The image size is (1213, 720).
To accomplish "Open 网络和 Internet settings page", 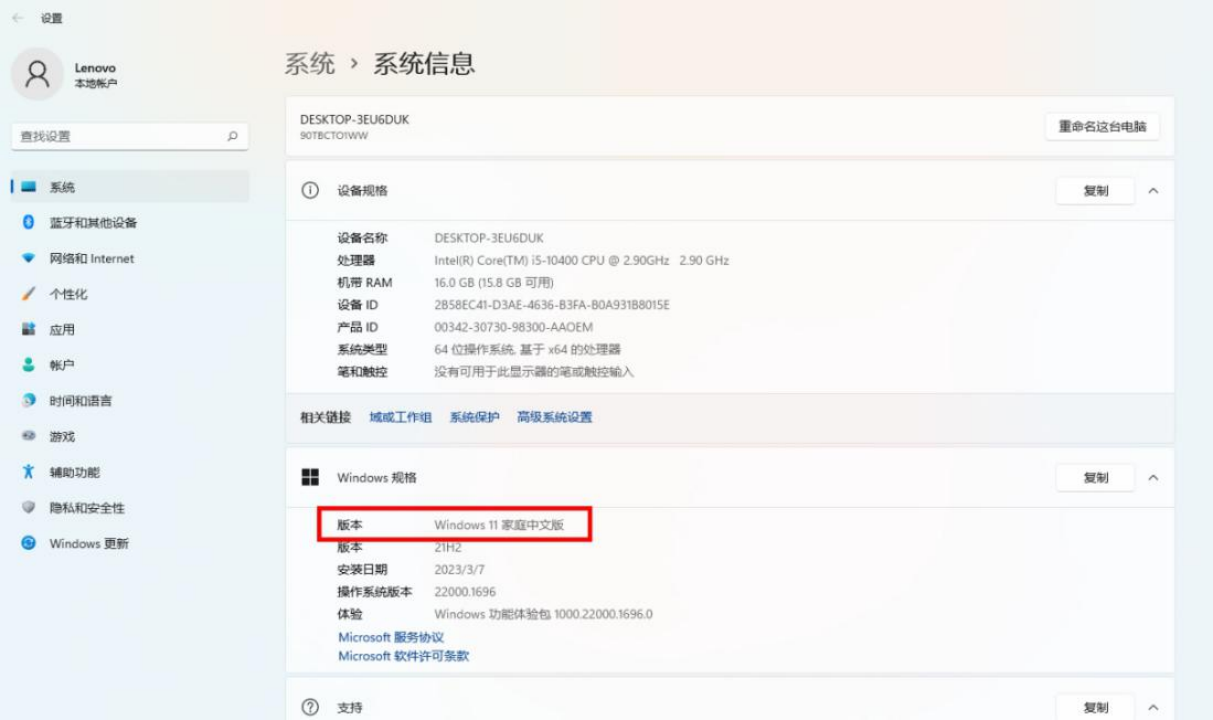I will point(130,258).
